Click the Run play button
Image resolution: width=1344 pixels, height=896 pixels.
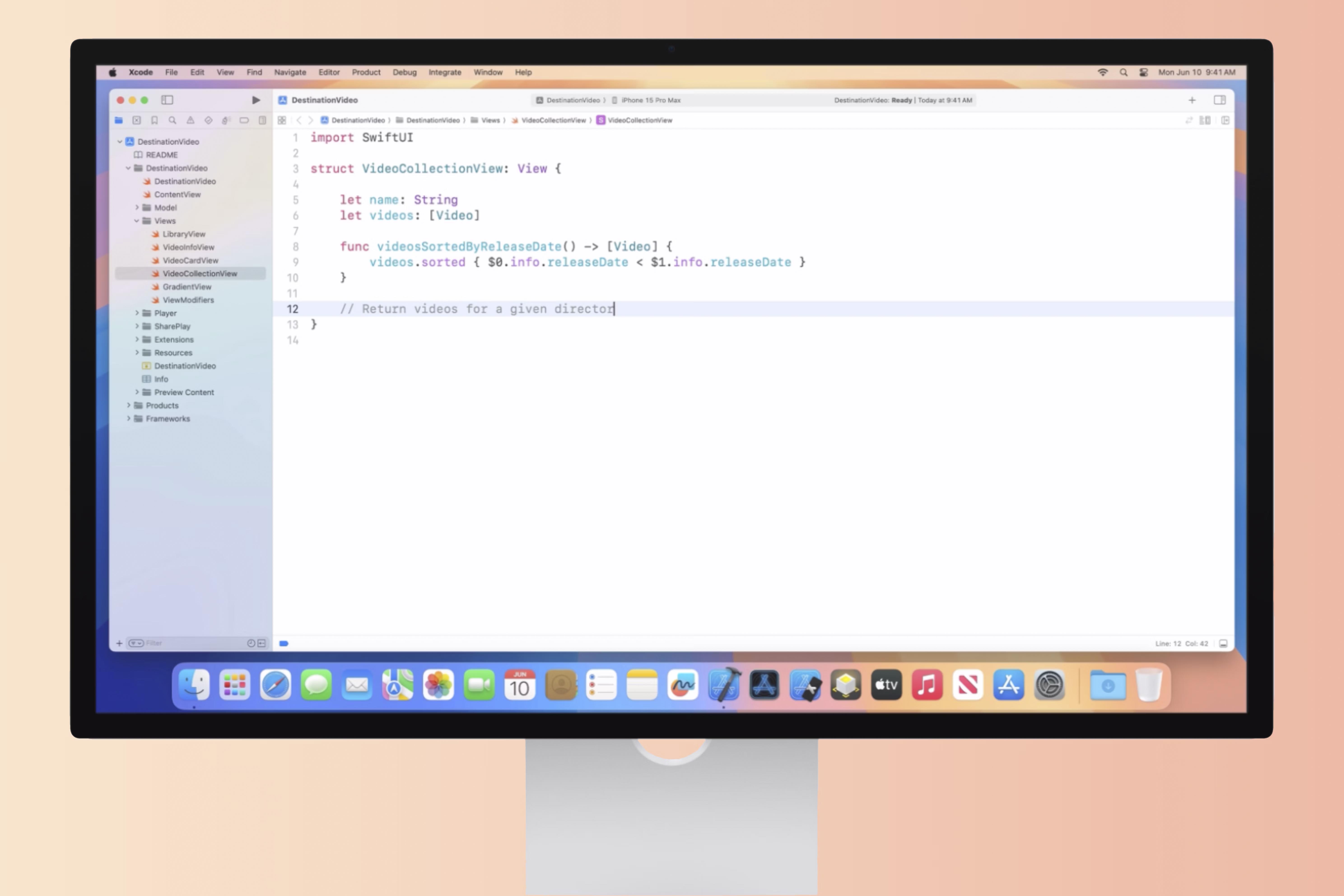pyautogui.click(x=255, y=100)
